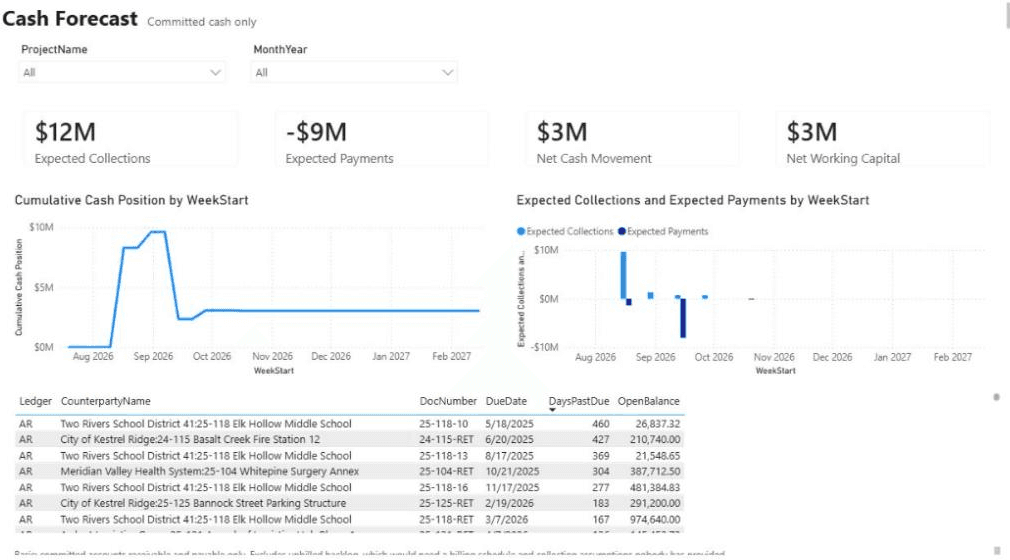The width and height of the screenshot is (1010, 560).
Task: Click cell '25-118-10' in DocNumber column
Action: pos(444,424)
